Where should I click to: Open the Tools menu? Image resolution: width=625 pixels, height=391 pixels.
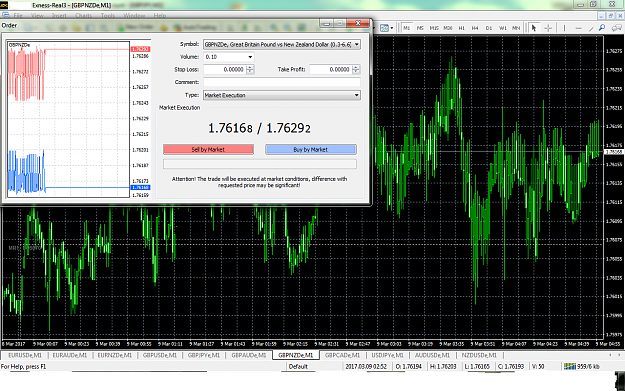(107, 16)
